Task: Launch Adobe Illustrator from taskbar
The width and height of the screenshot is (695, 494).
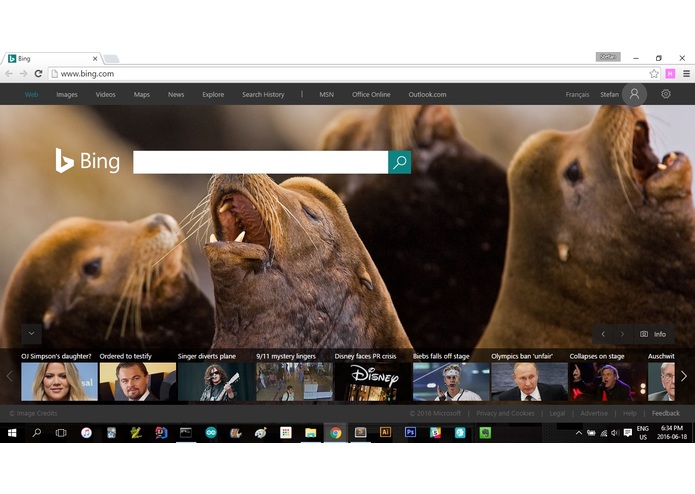Action: [x=385, y=433]
